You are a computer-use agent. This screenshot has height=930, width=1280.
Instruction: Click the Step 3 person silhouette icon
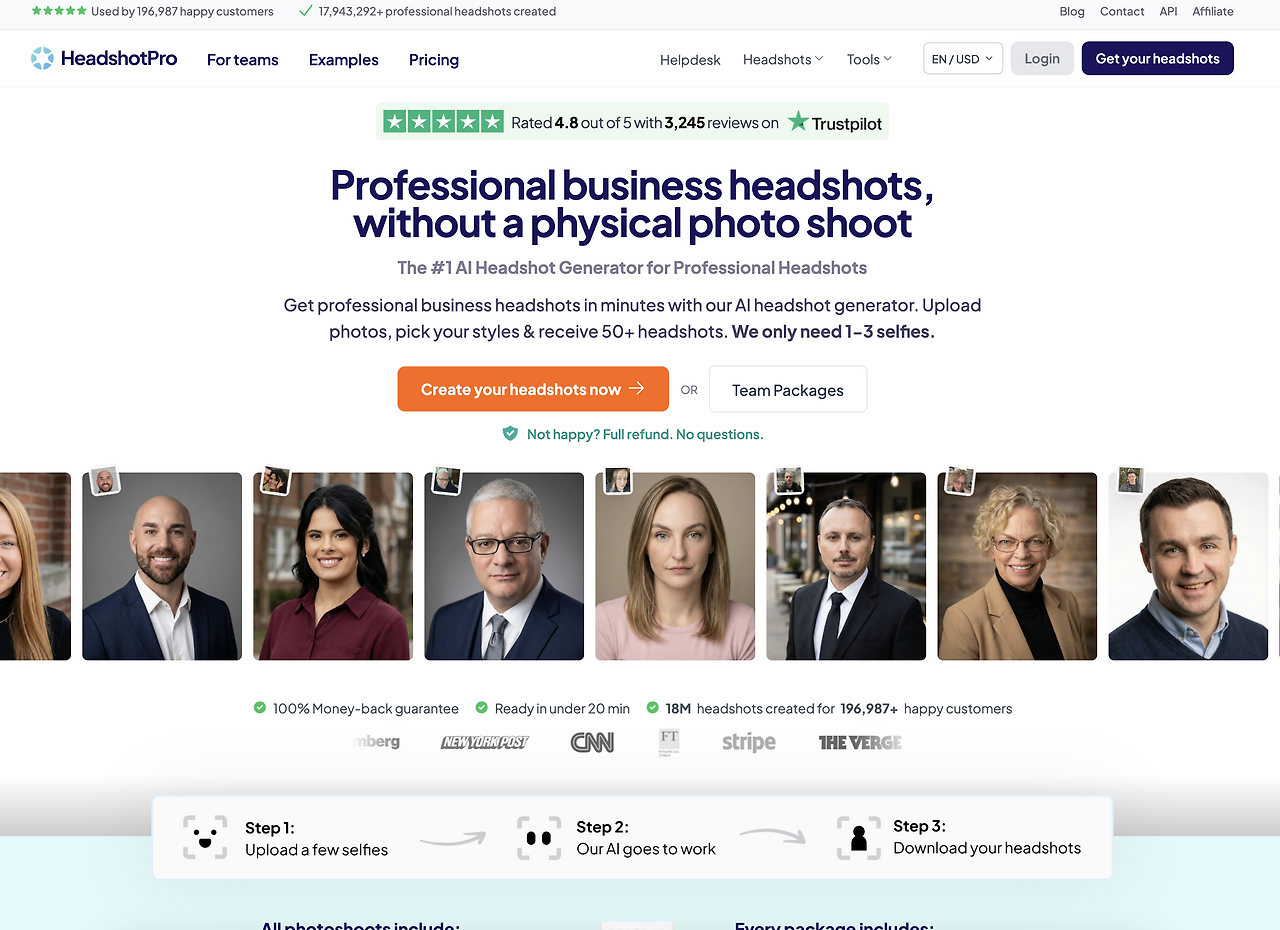click(x=859, y=838)
